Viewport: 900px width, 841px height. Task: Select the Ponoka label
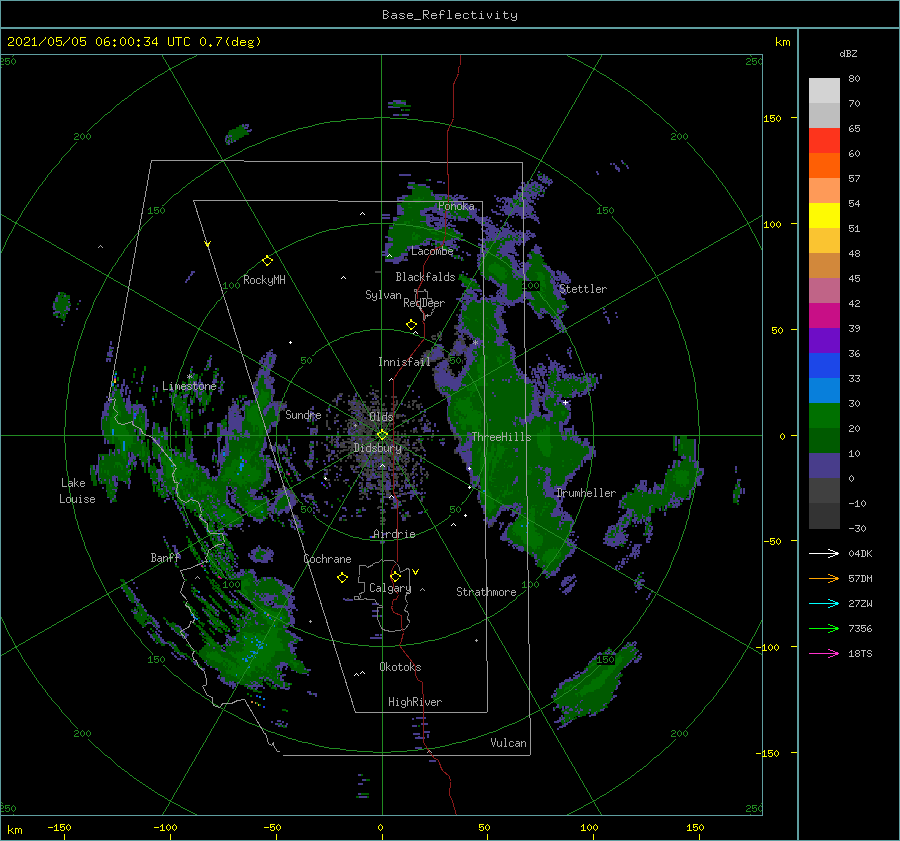(456, 206)
